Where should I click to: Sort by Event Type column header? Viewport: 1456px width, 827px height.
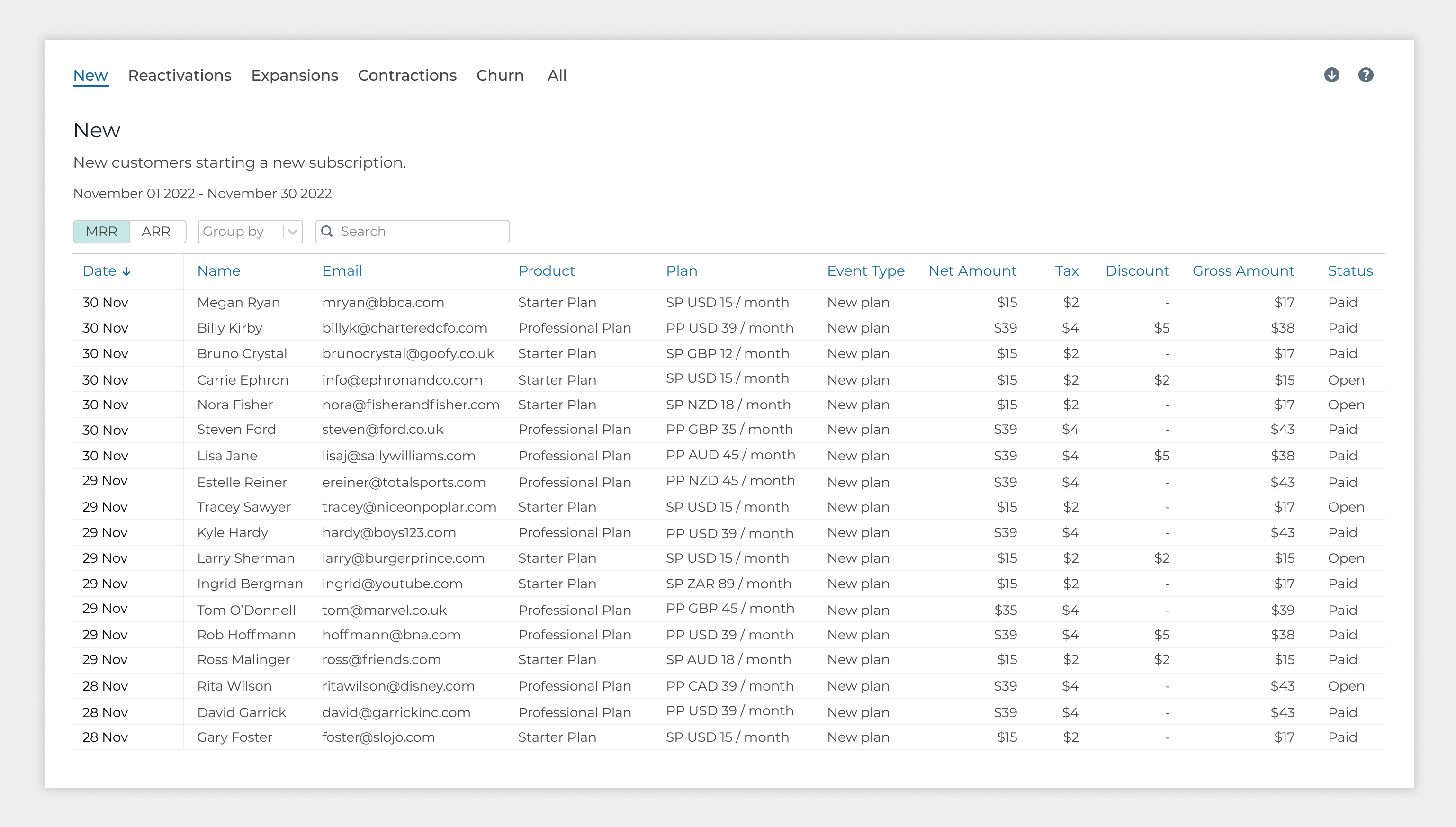tap(865, 271)
